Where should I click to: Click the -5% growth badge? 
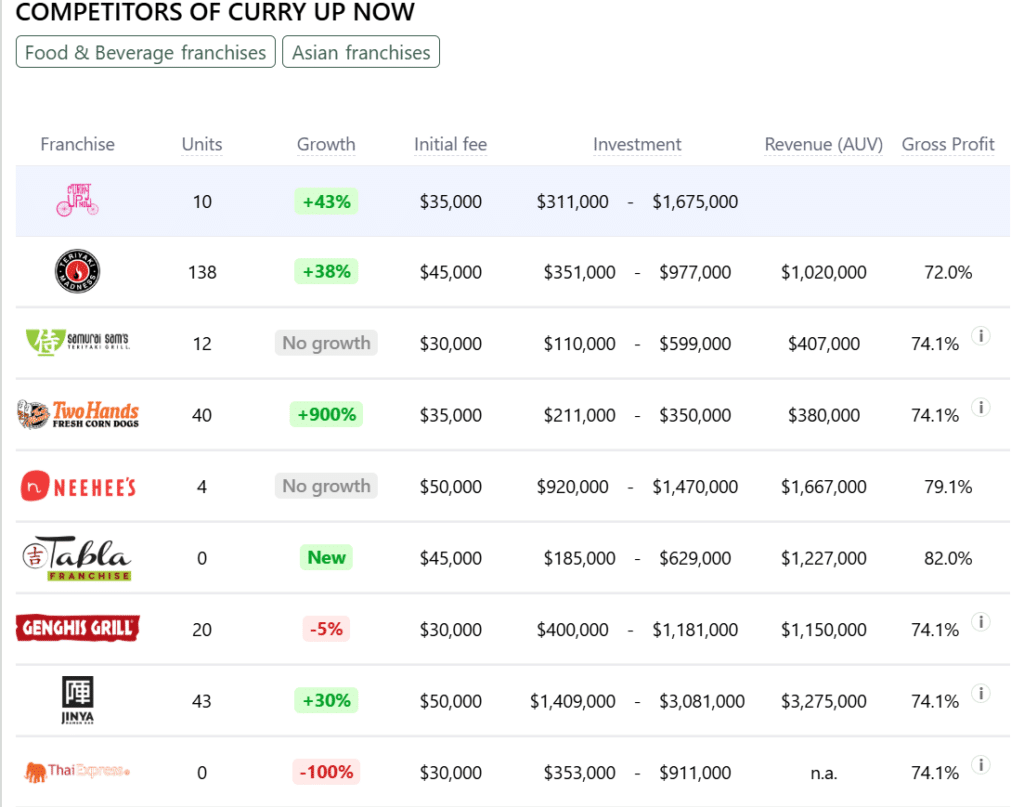click(326, 629)
